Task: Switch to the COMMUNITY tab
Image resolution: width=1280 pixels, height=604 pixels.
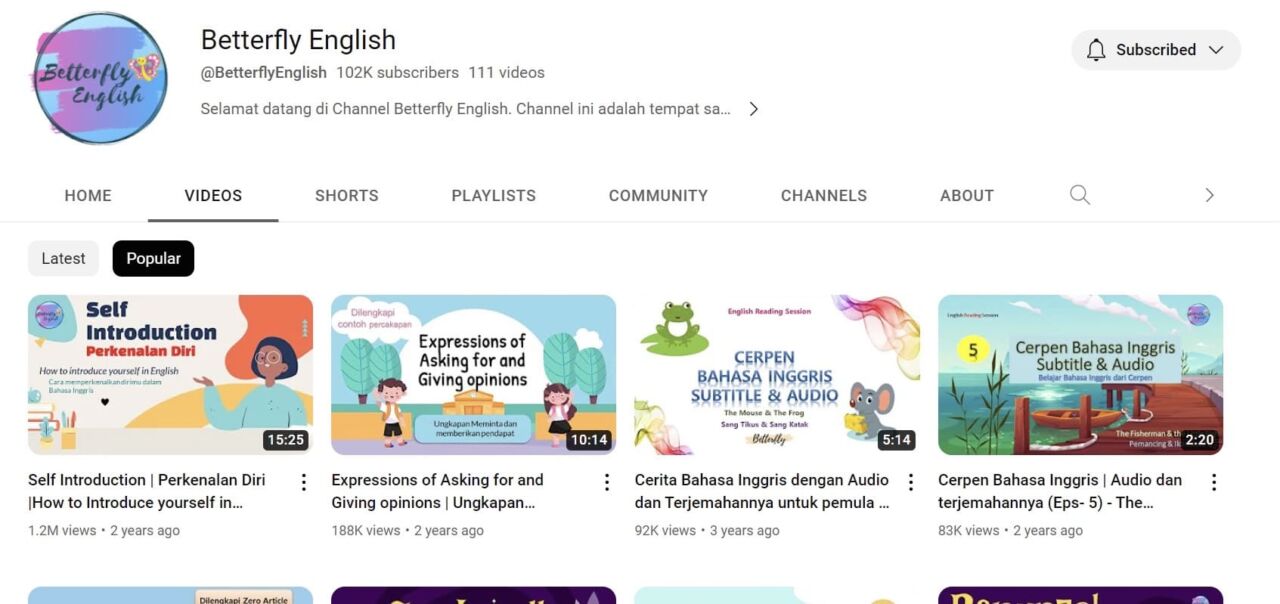Action: [x=658, y=195]
